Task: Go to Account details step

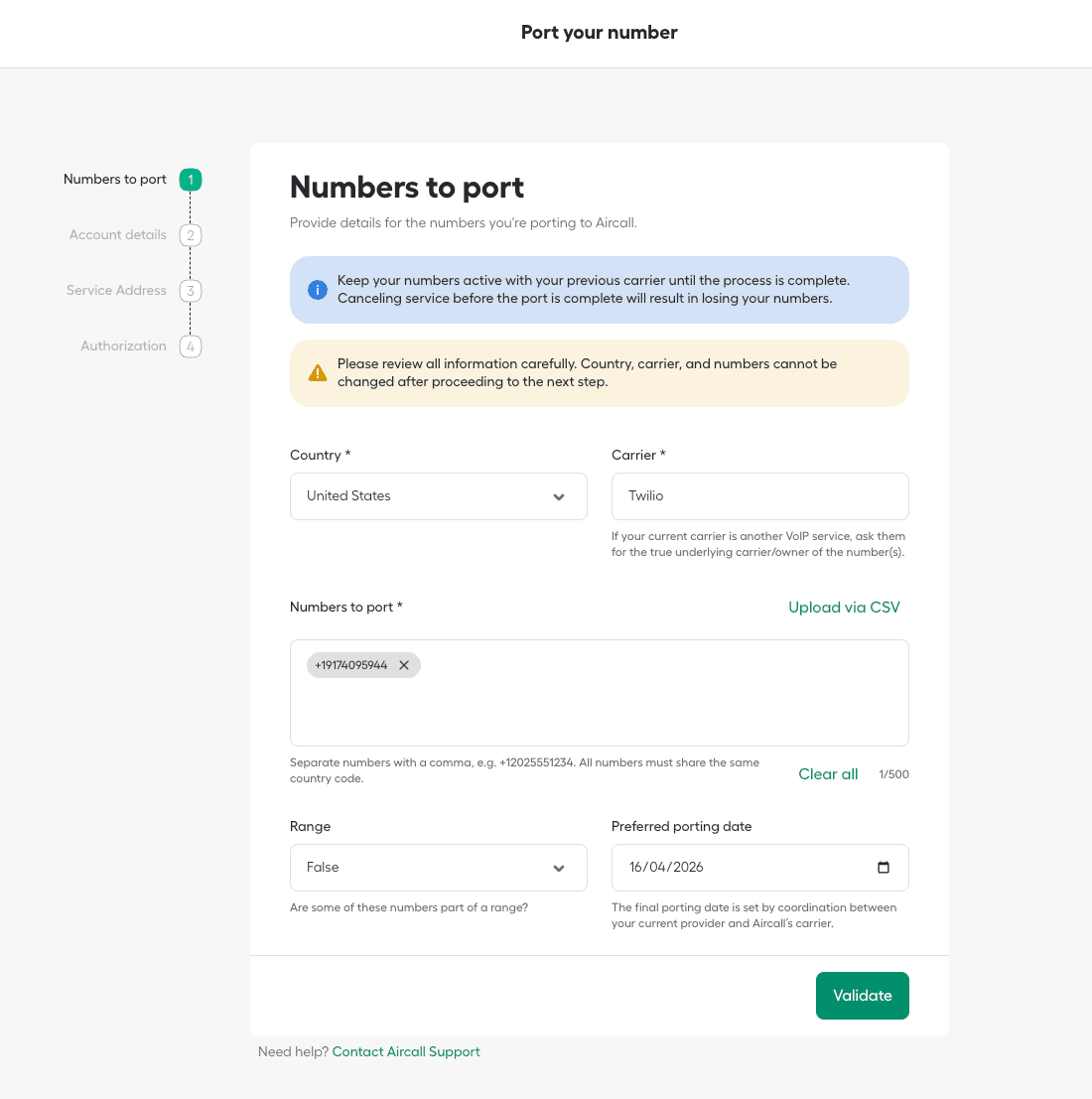Action: pyautogui.click(x=118, y=235)
